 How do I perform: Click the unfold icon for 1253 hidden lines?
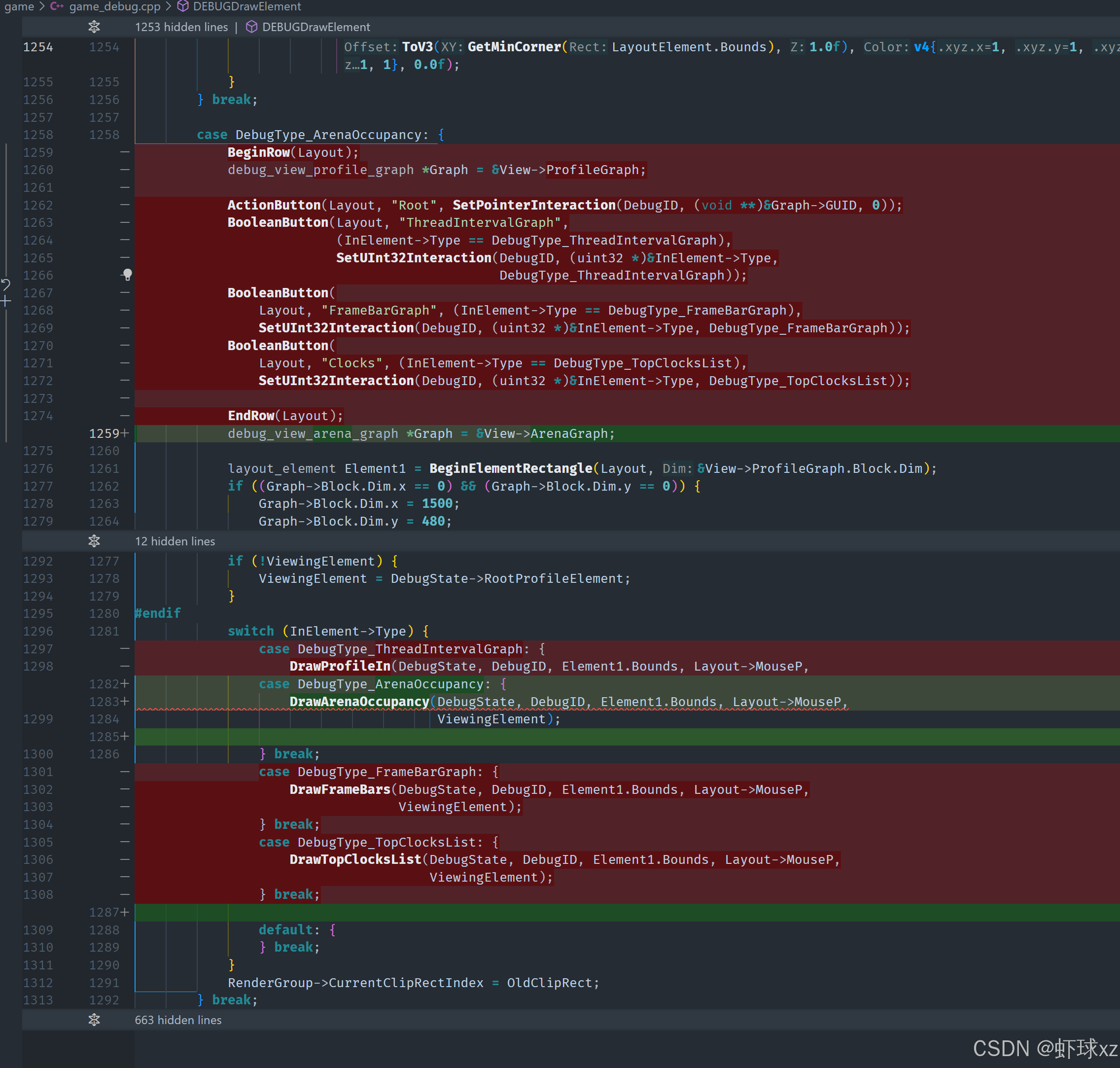[x=95, y=27]
